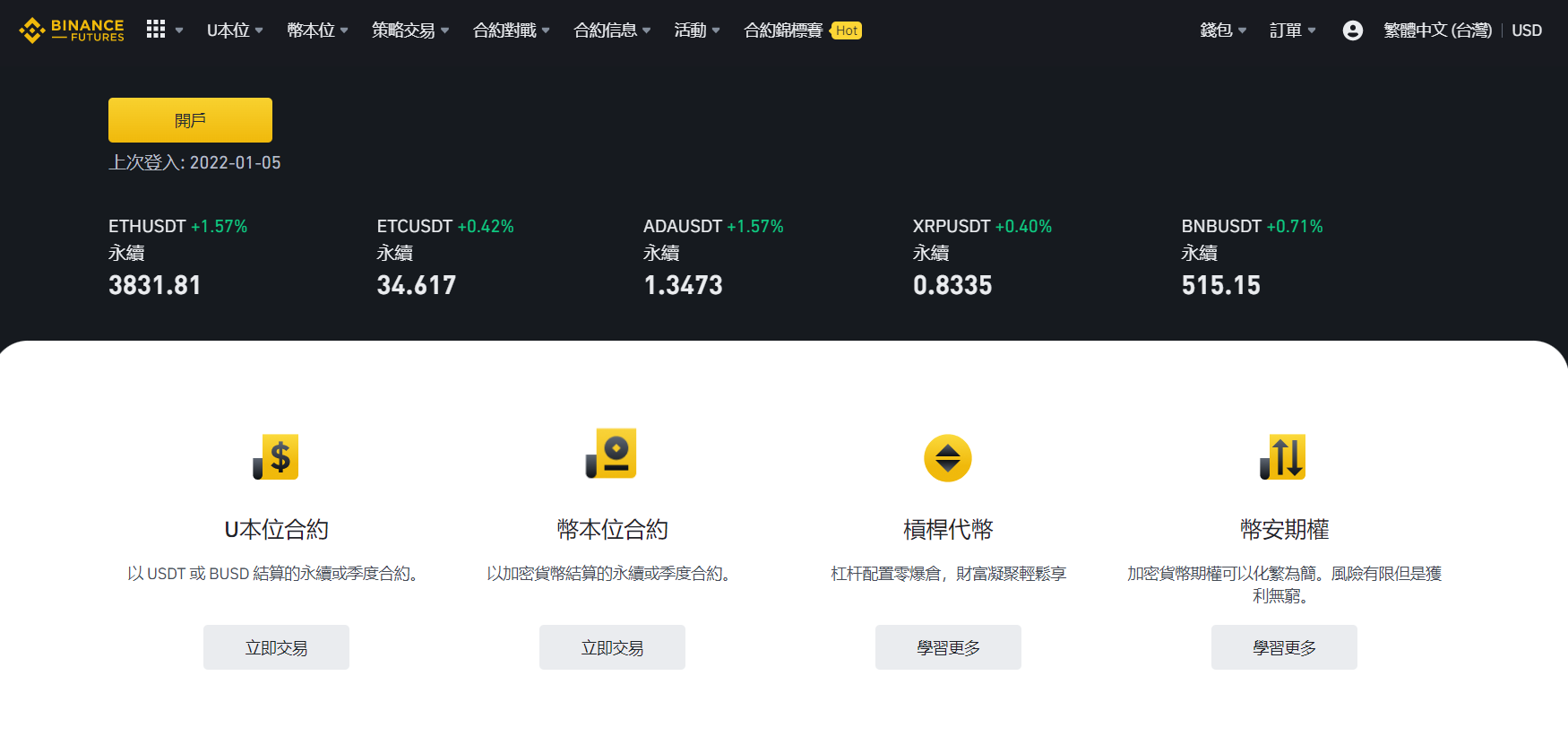The height and width of the screenshot is (745, 1568).
Task: Expand the 幣本位 dropdown menu
Action: 317,30
